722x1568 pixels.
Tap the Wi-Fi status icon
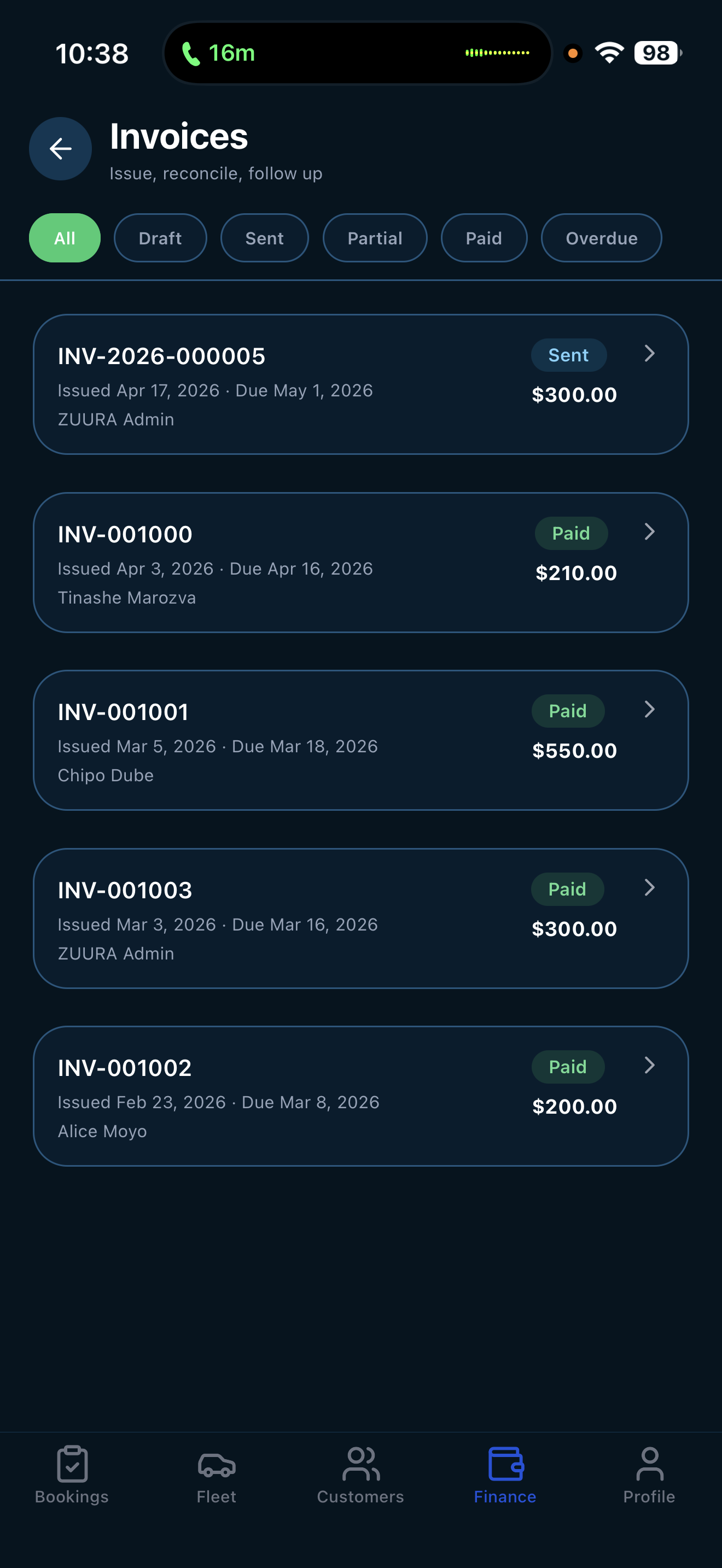click(x=609, y=53)
